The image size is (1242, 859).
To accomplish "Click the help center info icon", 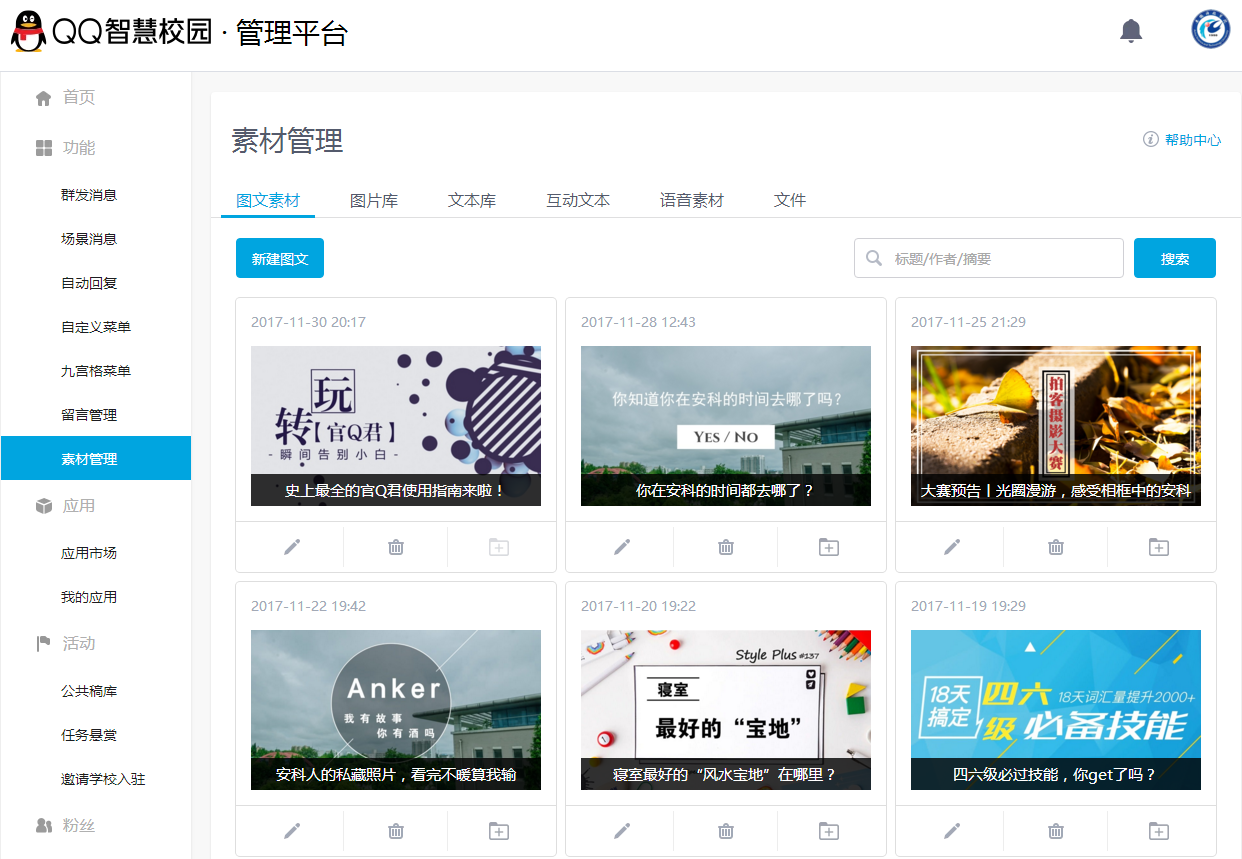I will (1150, 140).
